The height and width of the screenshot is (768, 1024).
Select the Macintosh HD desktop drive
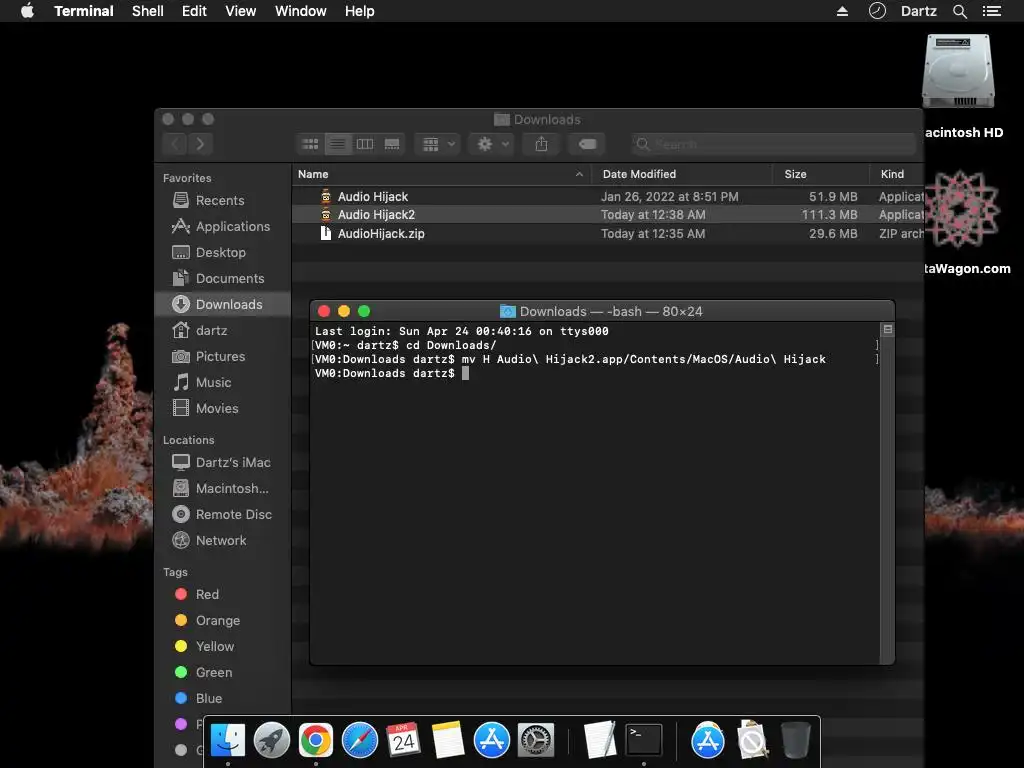(958, 72)
